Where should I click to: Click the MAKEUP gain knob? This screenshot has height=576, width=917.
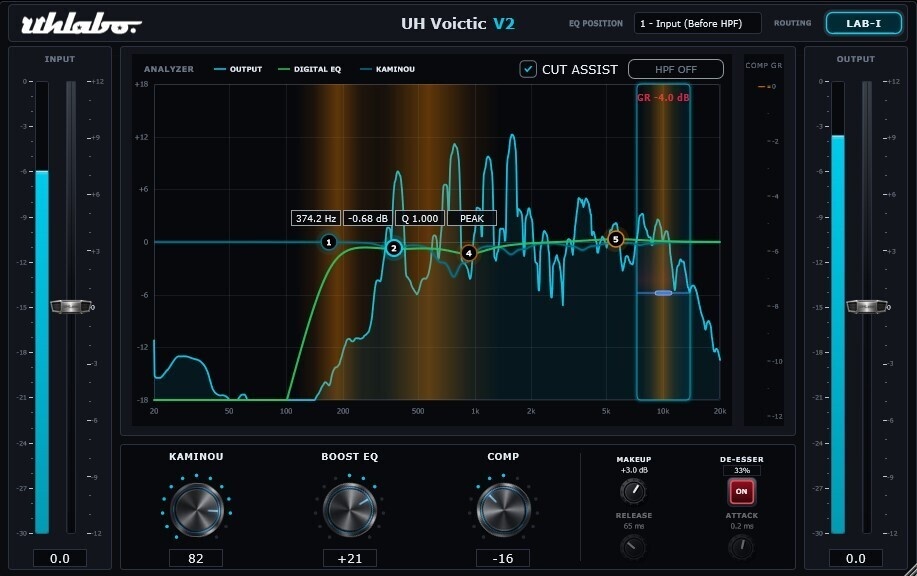(633, 491)
